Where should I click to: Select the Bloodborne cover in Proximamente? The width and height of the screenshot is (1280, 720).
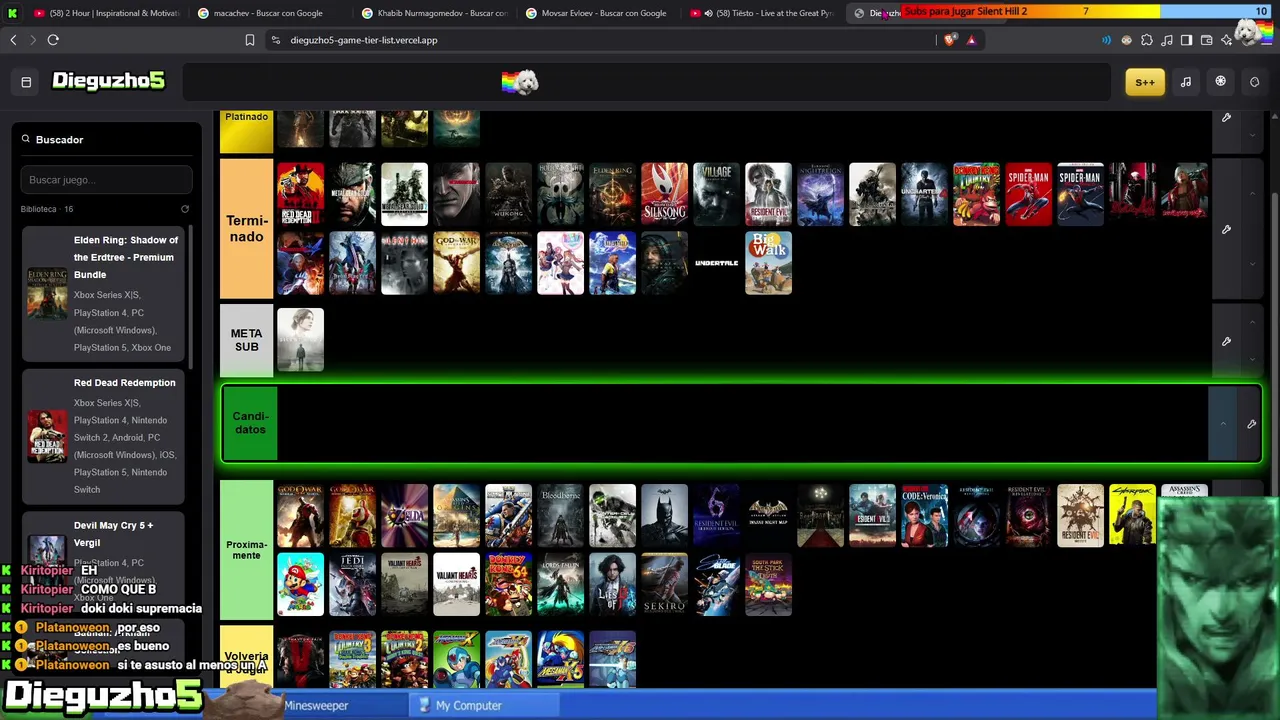(560, 516)
